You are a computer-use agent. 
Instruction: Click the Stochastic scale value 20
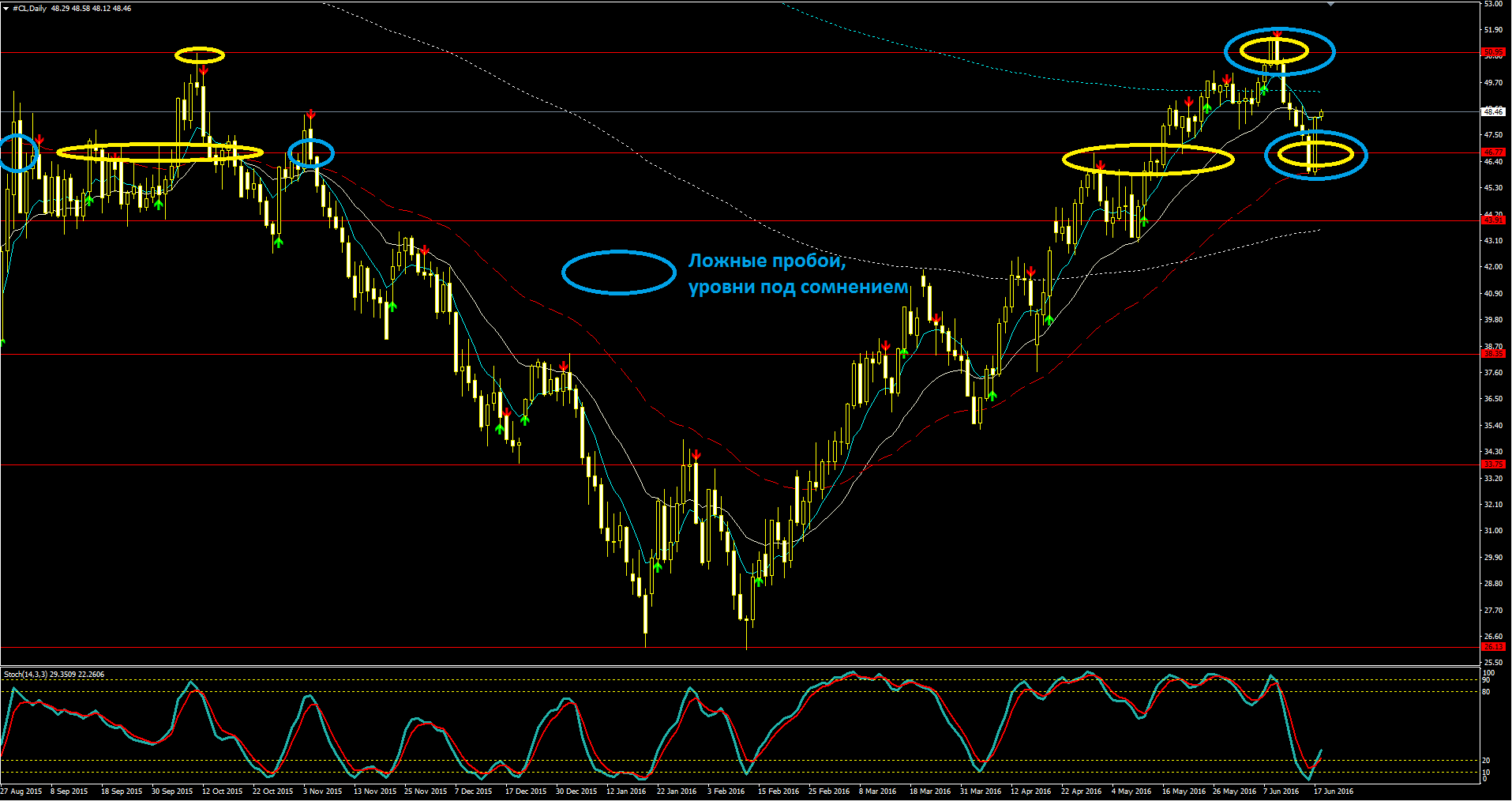(1487, 761)
